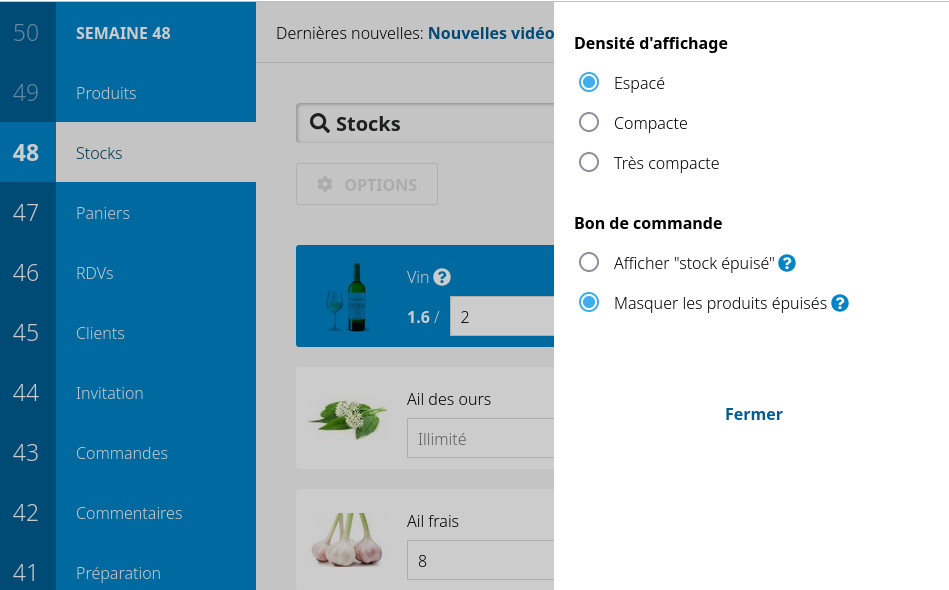
Task: Open the Commandes section
Action: (122, 453)
